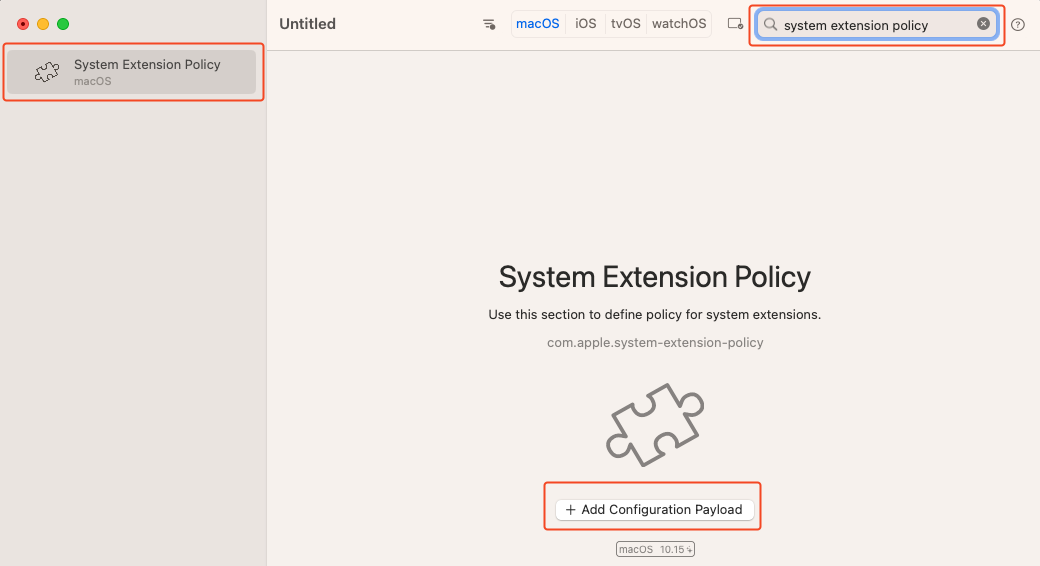The width and height of the screenshot is (1040, 566).
Task: Click the macOS 10.15 version badge
Action: [x=655, y=549]
